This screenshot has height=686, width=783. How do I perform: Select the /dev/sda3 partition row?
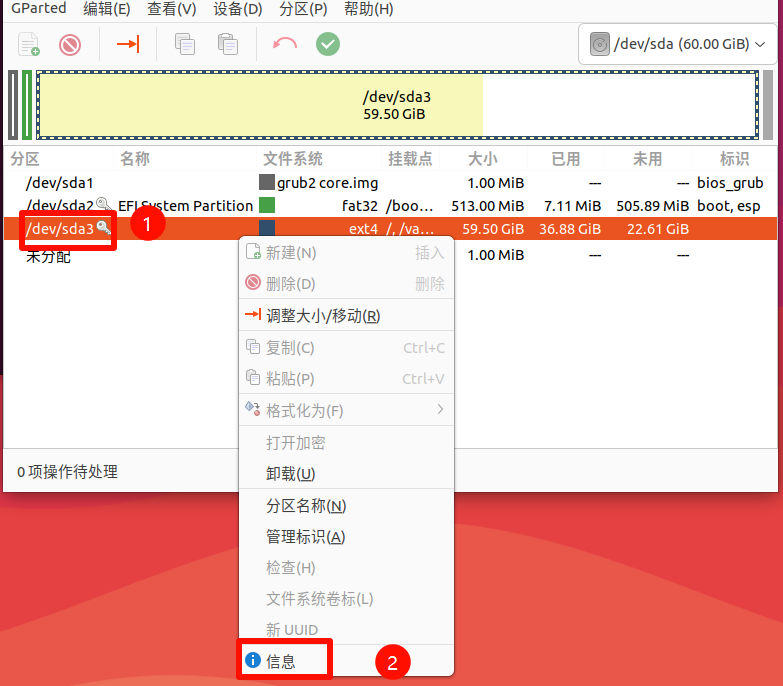(391, 229)
